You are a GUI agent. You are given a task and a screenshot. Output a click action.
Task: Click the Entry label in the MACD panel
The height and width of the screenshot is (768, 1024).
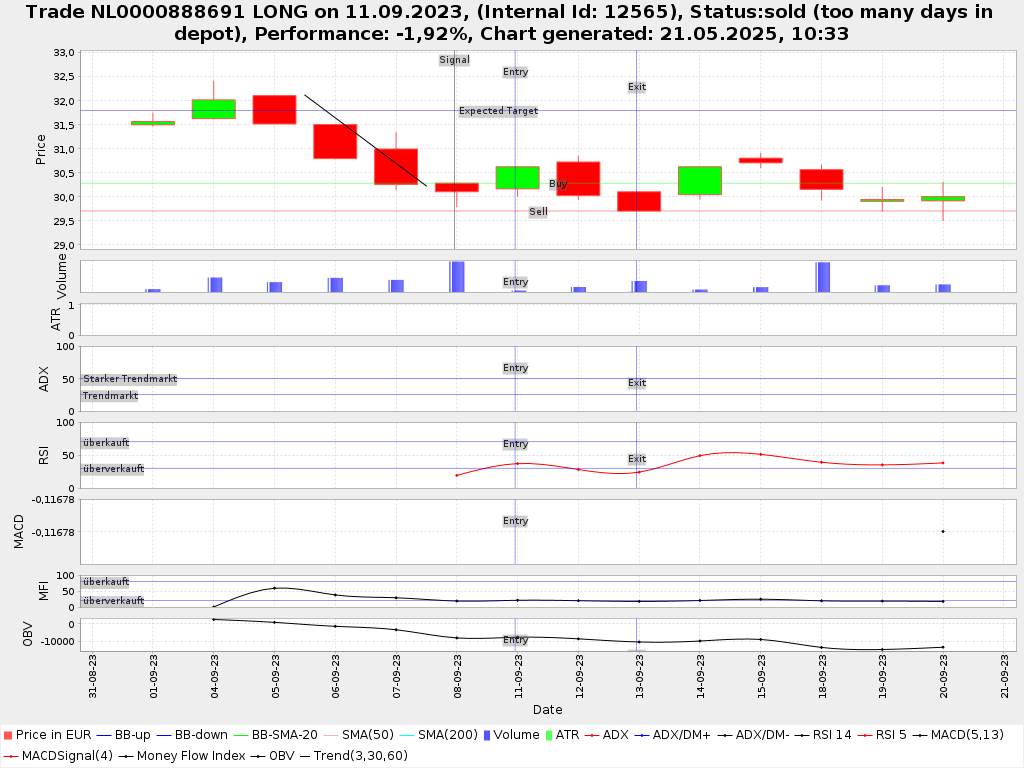click(x=516, y=521)
